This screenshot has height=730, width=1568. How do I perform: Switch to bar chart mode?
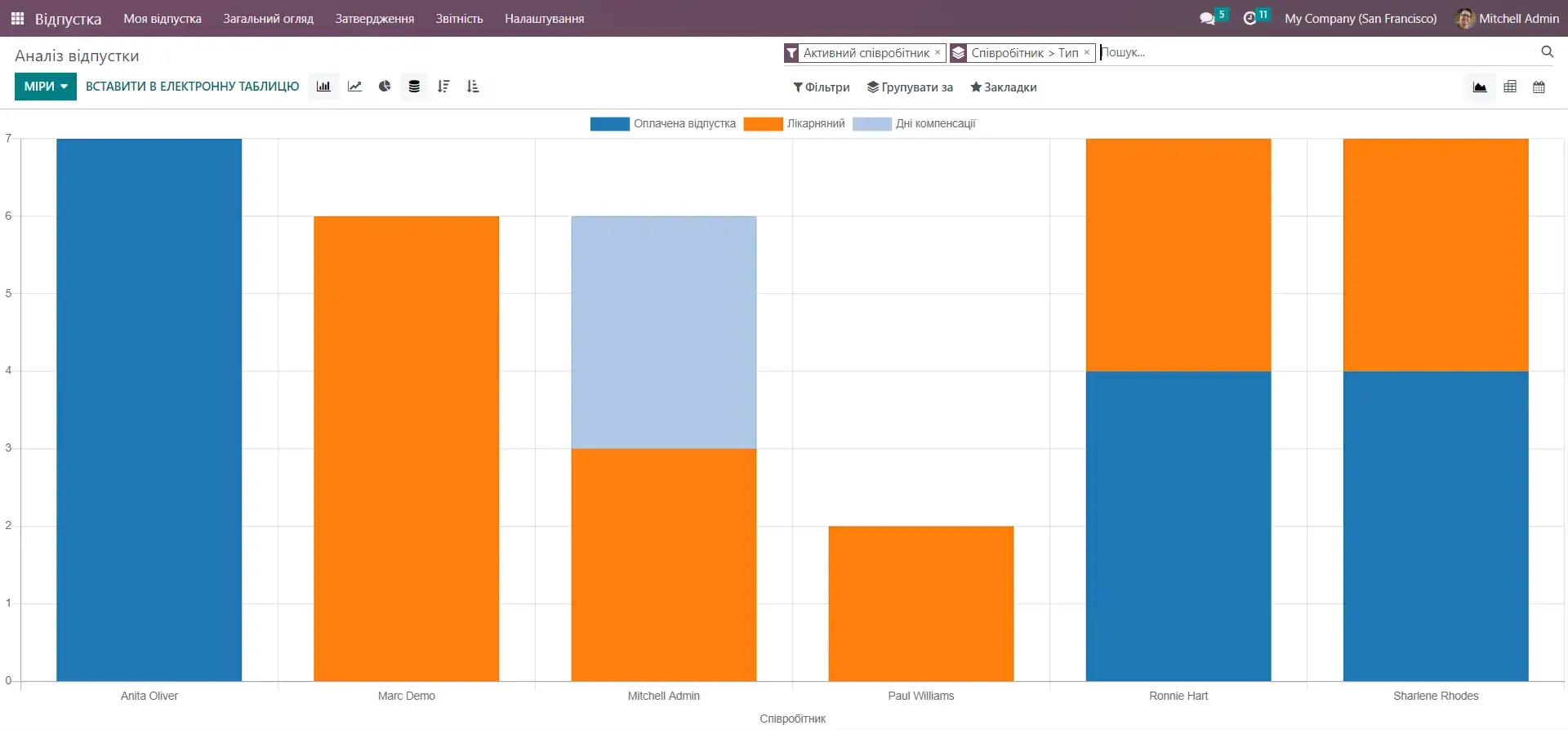pyautogui.click(x=323, y=87)
